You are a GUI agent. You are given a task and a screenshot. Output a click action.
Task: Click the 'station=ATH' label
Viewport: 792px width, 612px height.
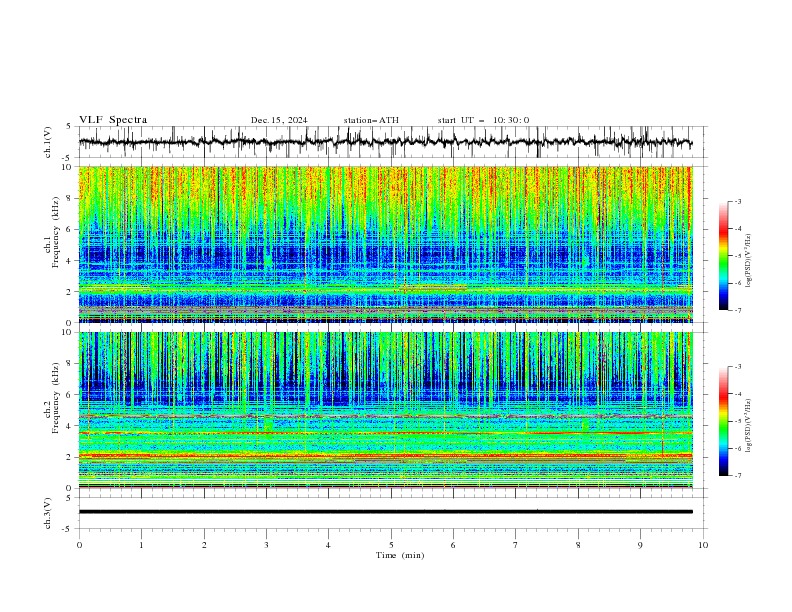coord(371,120)
